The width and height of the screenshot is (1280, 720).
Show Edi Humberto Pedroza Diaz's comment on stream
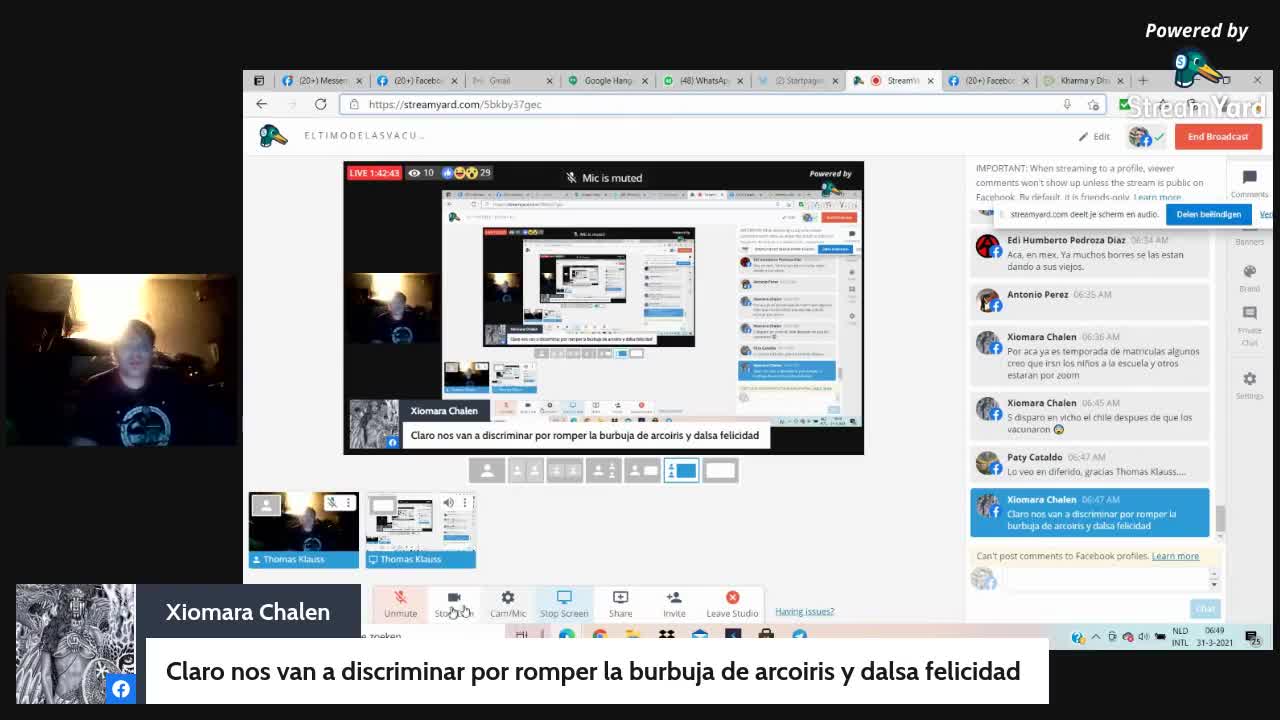(1090, 254)
